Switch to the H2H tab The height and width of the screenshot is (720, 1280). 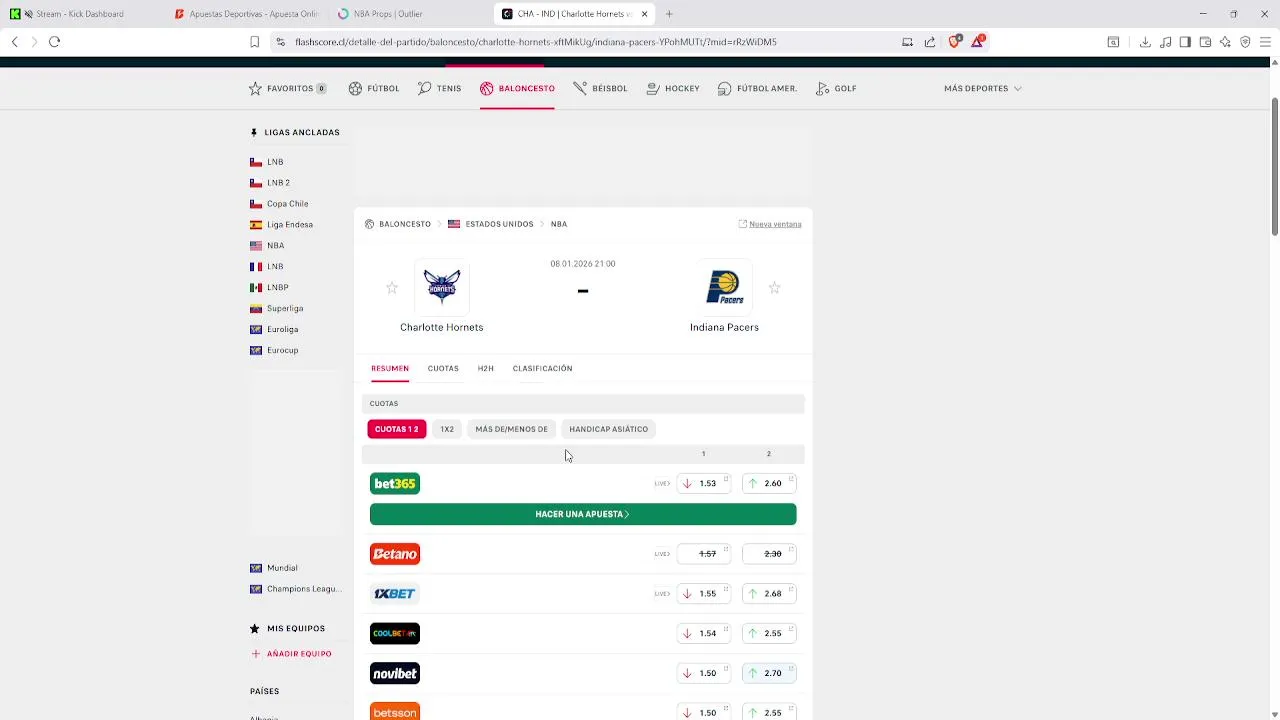click(x=486, y=369)
